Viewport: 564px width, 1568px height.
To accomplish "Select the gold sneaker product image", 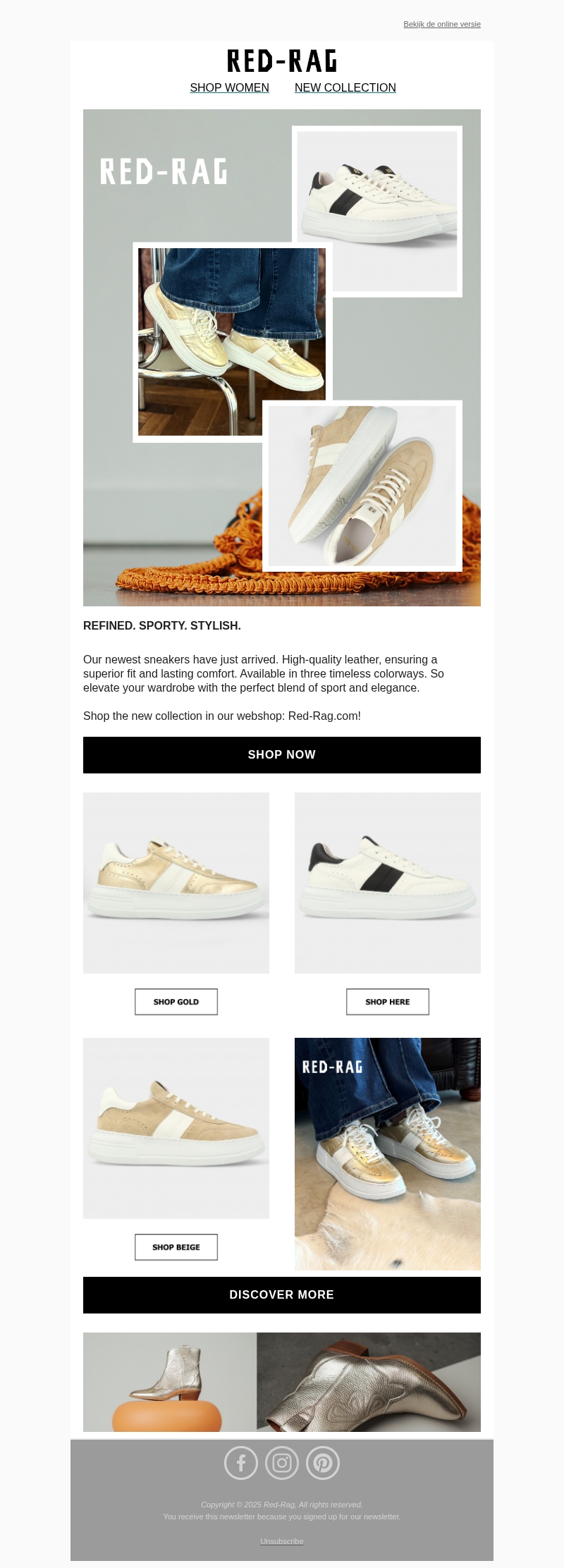I will pos(176,883).
